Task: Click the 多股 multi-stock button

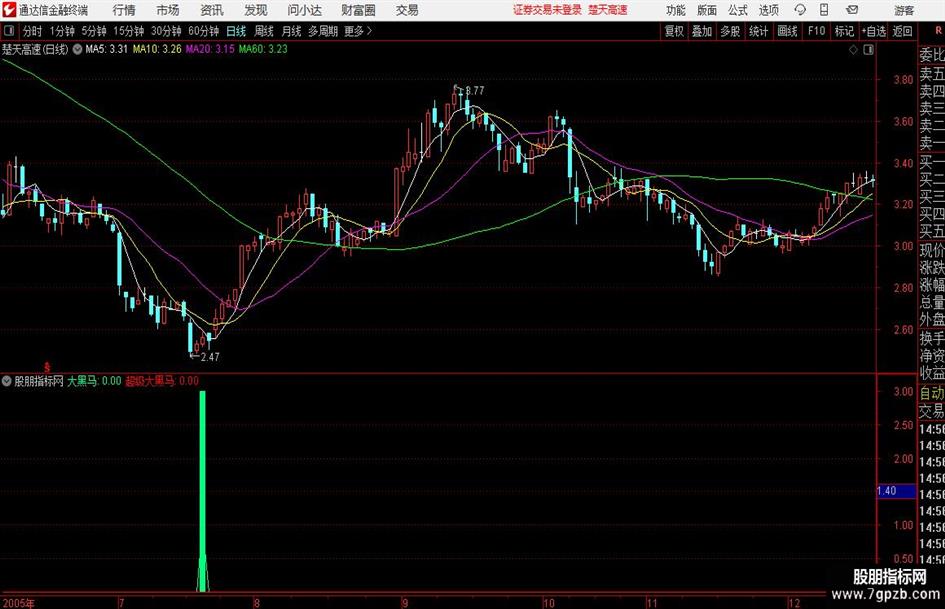Action: tap(730, 31)
